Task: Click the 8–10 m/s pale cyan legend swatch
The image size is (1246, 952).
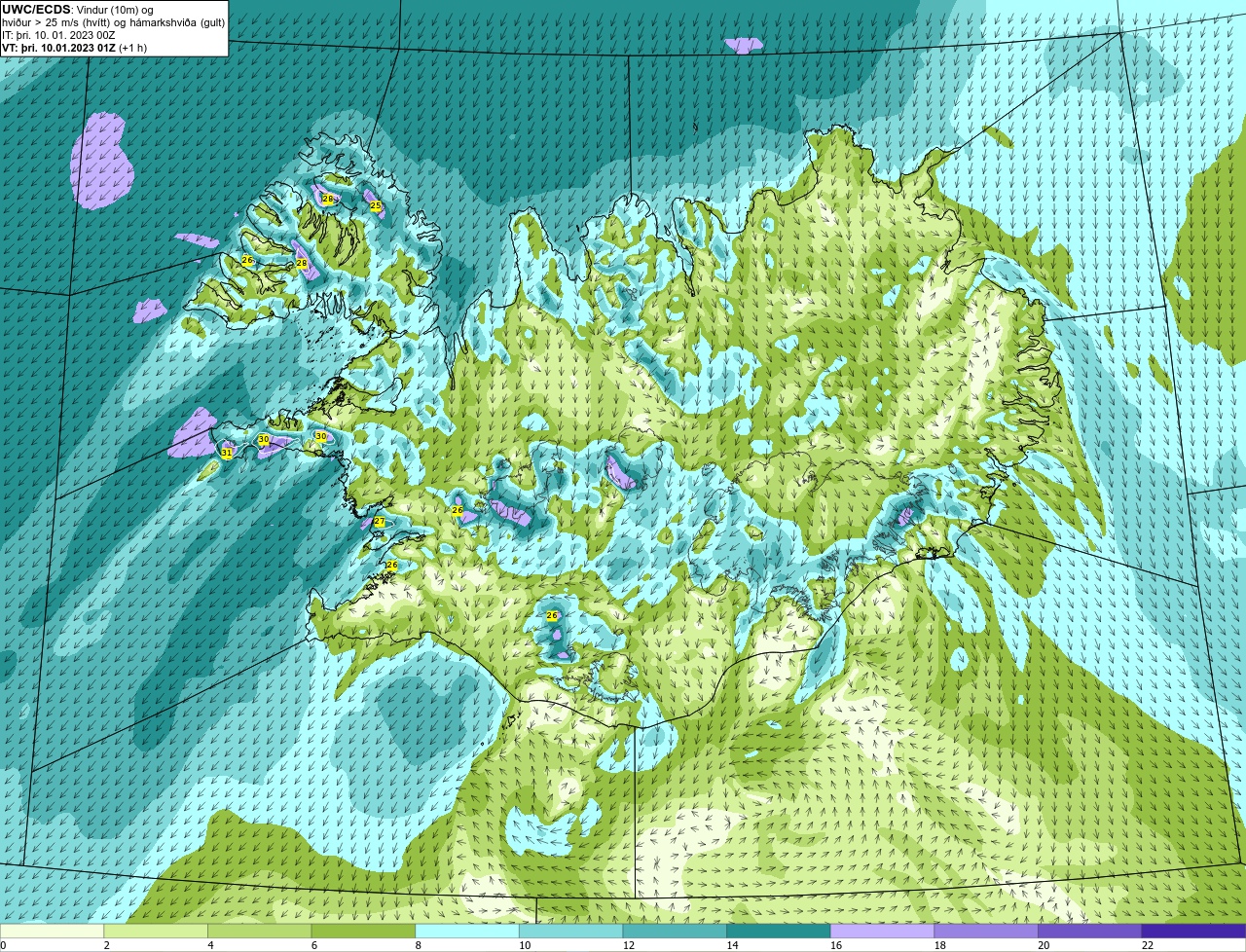Action: point(467,932)
